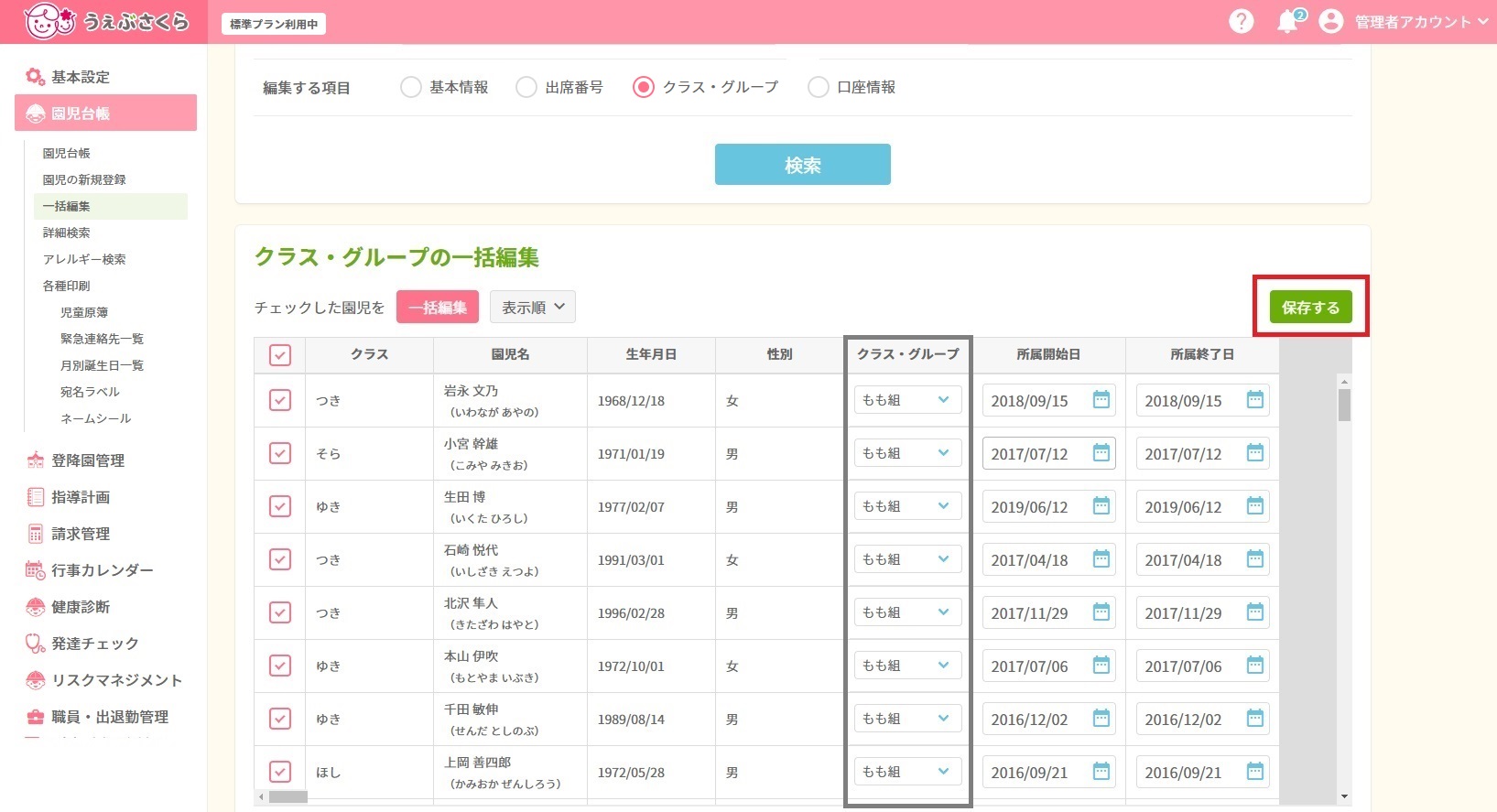Click the green 保存する button
1497x812 pixels.
tap(1310, 308)
